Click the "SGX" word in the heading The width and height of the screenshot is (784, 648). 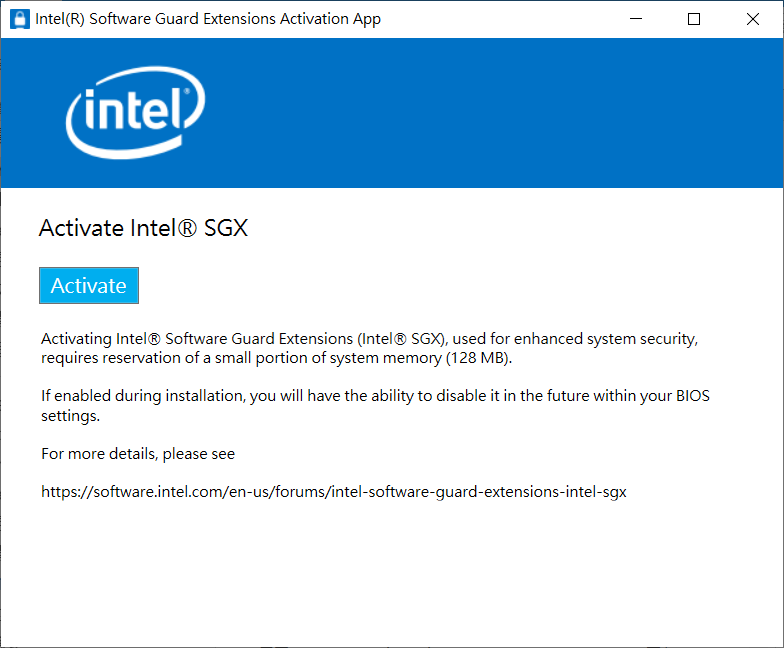[225, 228]
